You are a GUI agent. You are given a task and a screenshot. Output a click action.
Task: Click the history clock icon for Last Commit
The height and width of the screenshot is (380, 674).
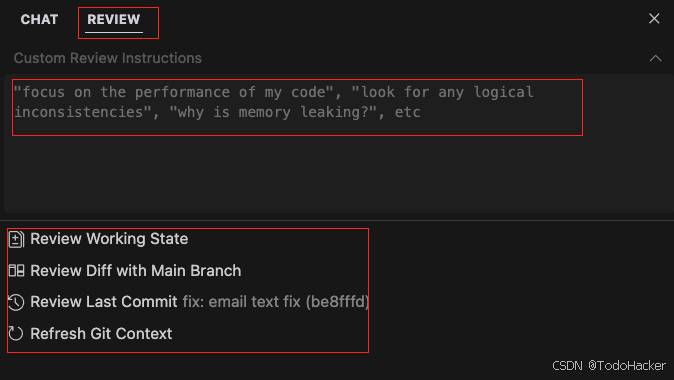(16, 302)
